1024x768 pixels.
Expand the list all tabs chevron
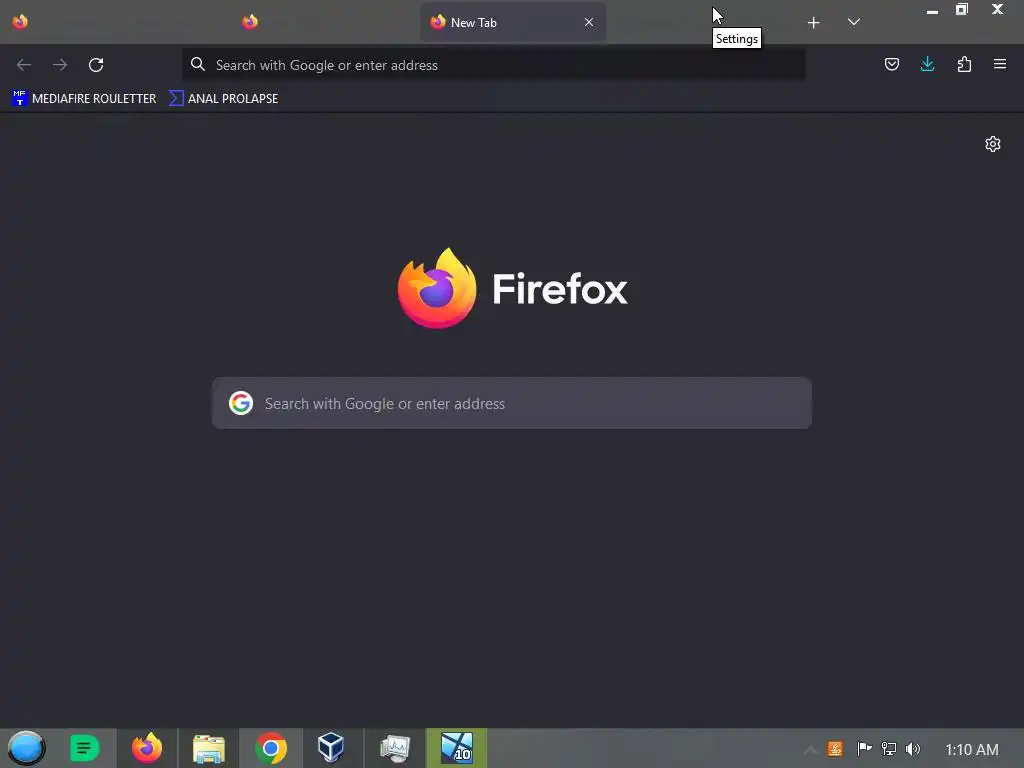coord(854,22)
